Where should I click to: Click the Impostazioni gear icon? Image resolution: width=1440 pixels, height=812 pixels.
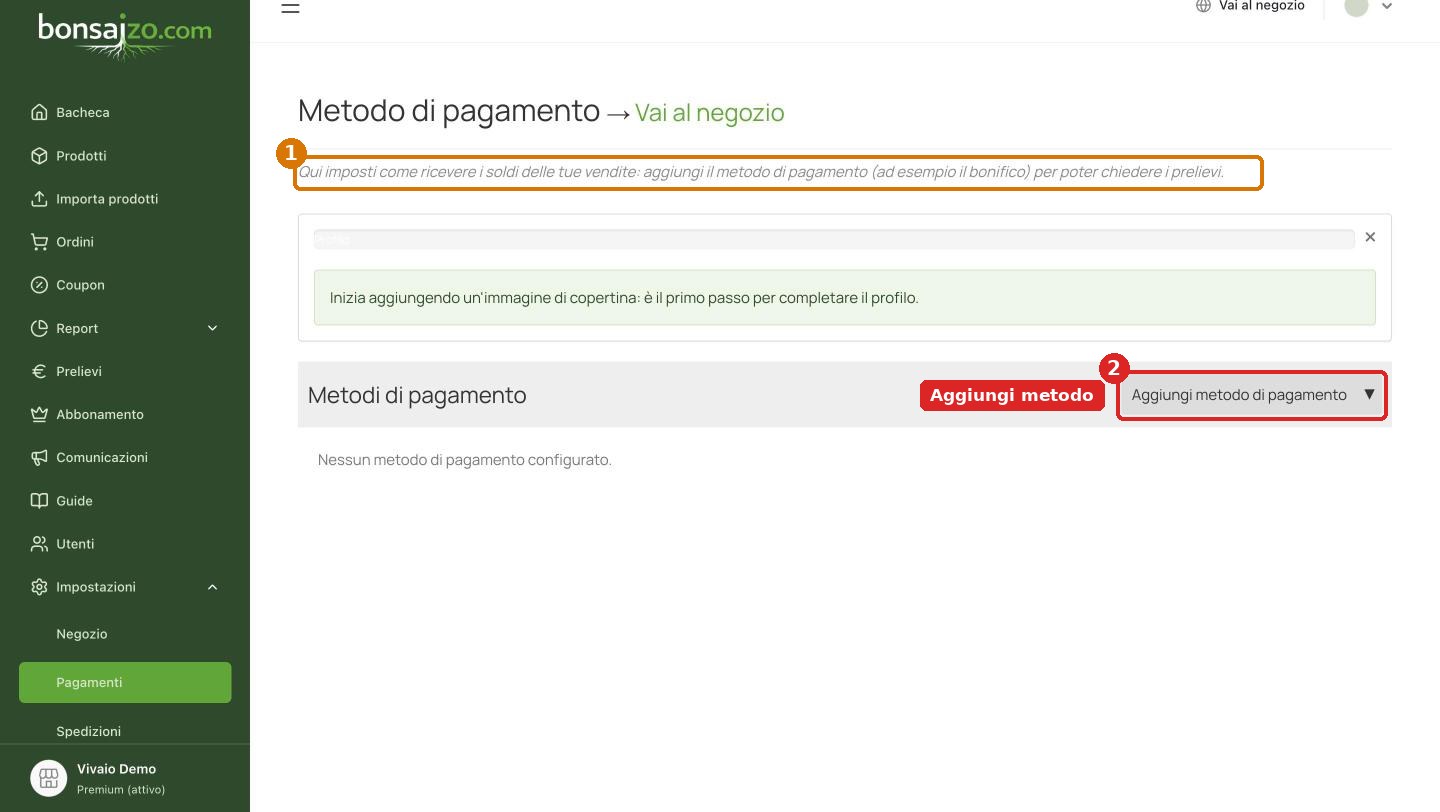coord(39,586)
